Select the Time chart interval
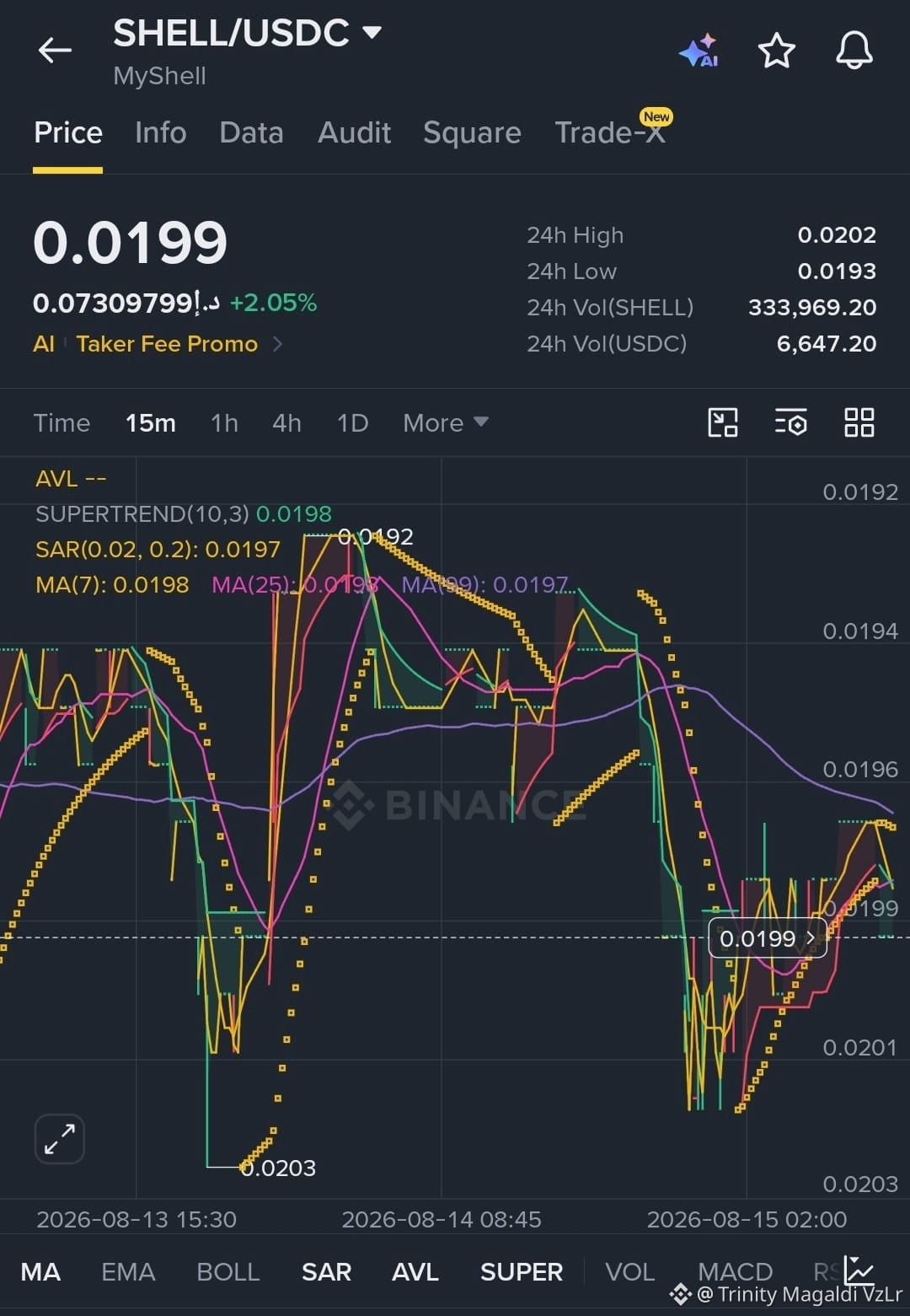 pos(62,422)
